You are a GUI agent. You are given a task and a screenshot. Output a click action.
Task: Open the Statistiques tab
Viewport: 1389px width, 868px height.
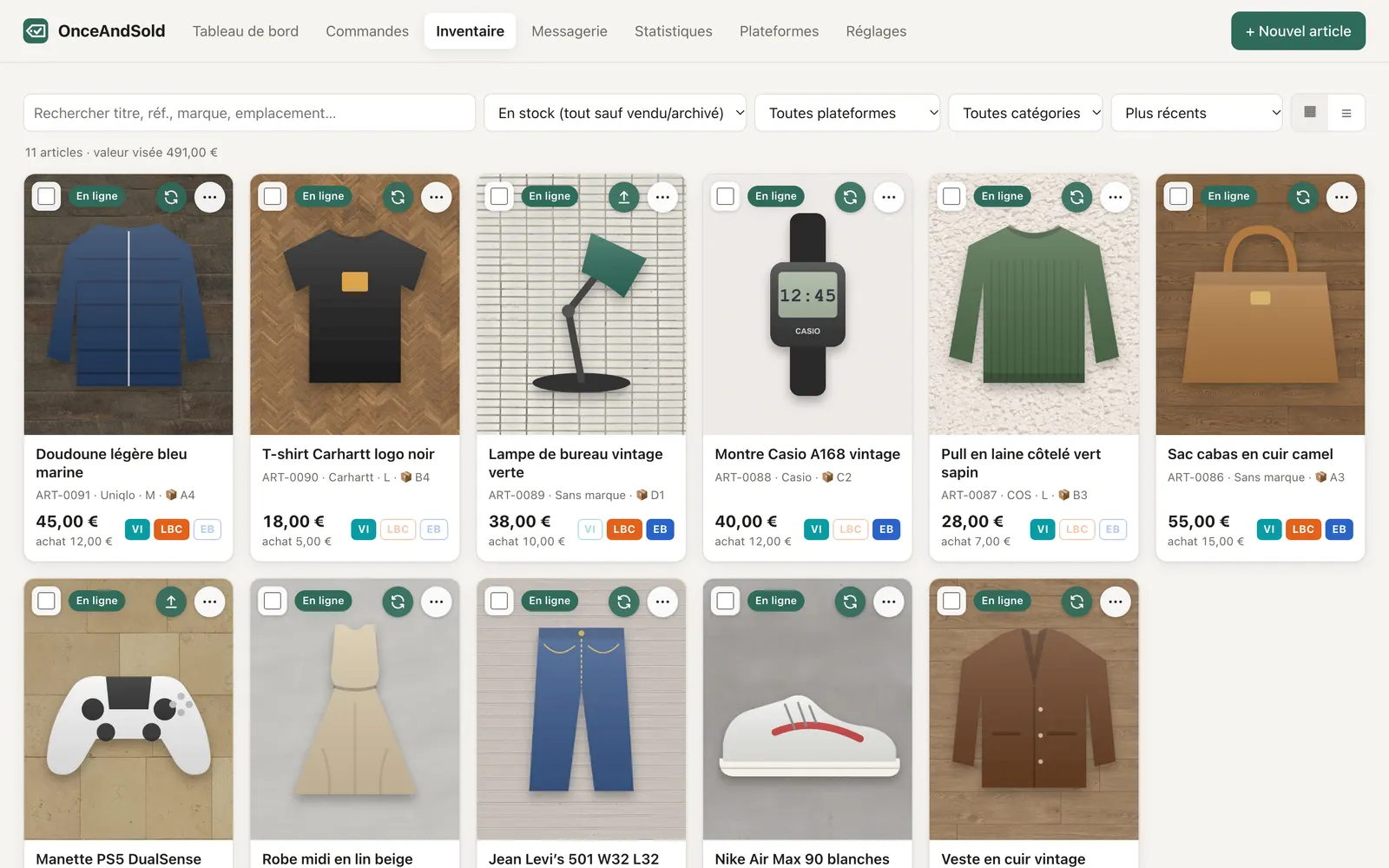(674, 31)
